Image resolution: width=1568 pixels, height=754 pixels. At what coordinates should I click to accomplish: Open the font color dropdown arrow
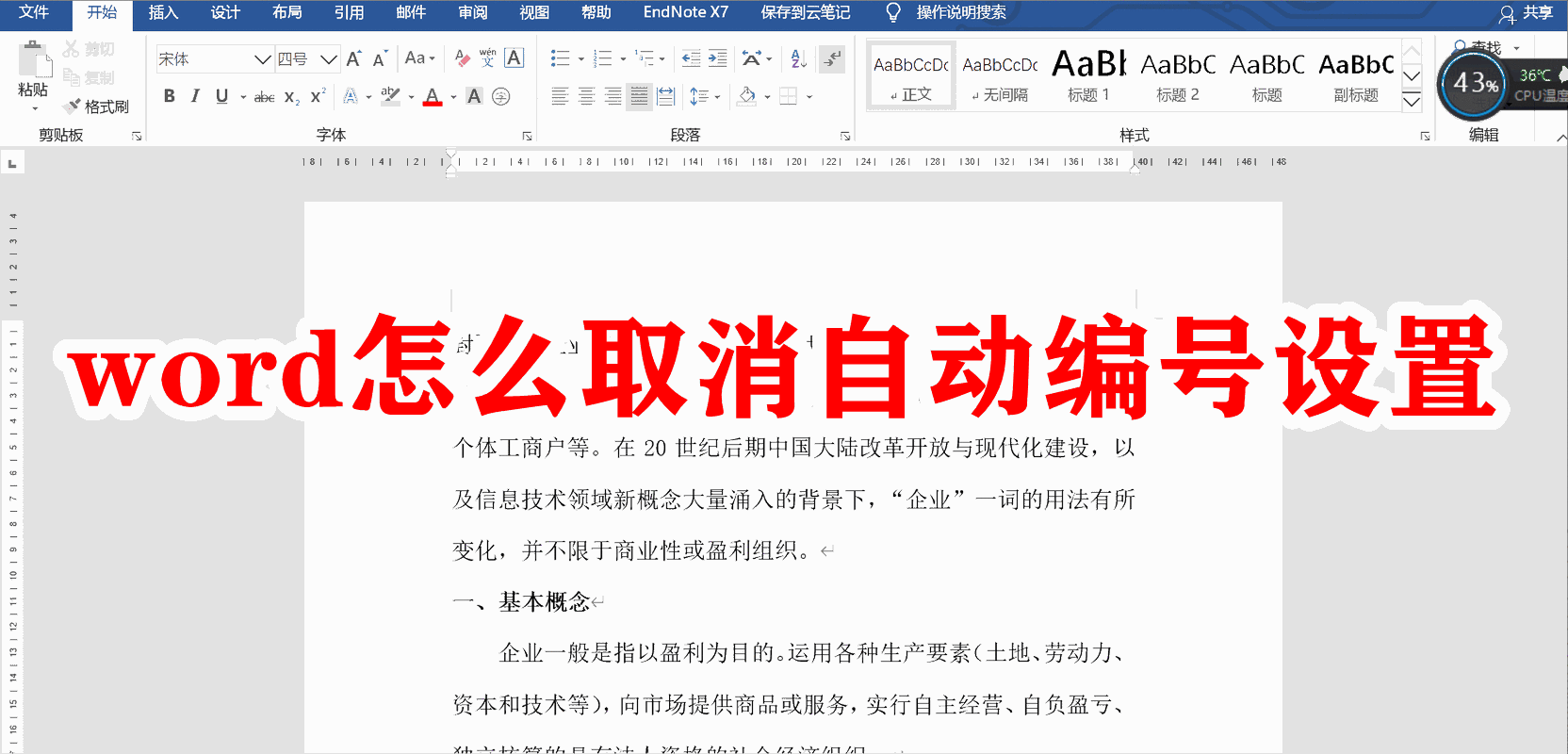pos(453,97)
